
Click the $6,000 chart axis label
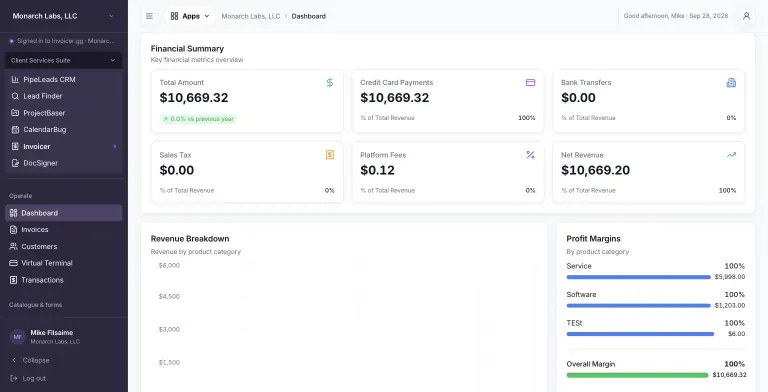[169, 265]
